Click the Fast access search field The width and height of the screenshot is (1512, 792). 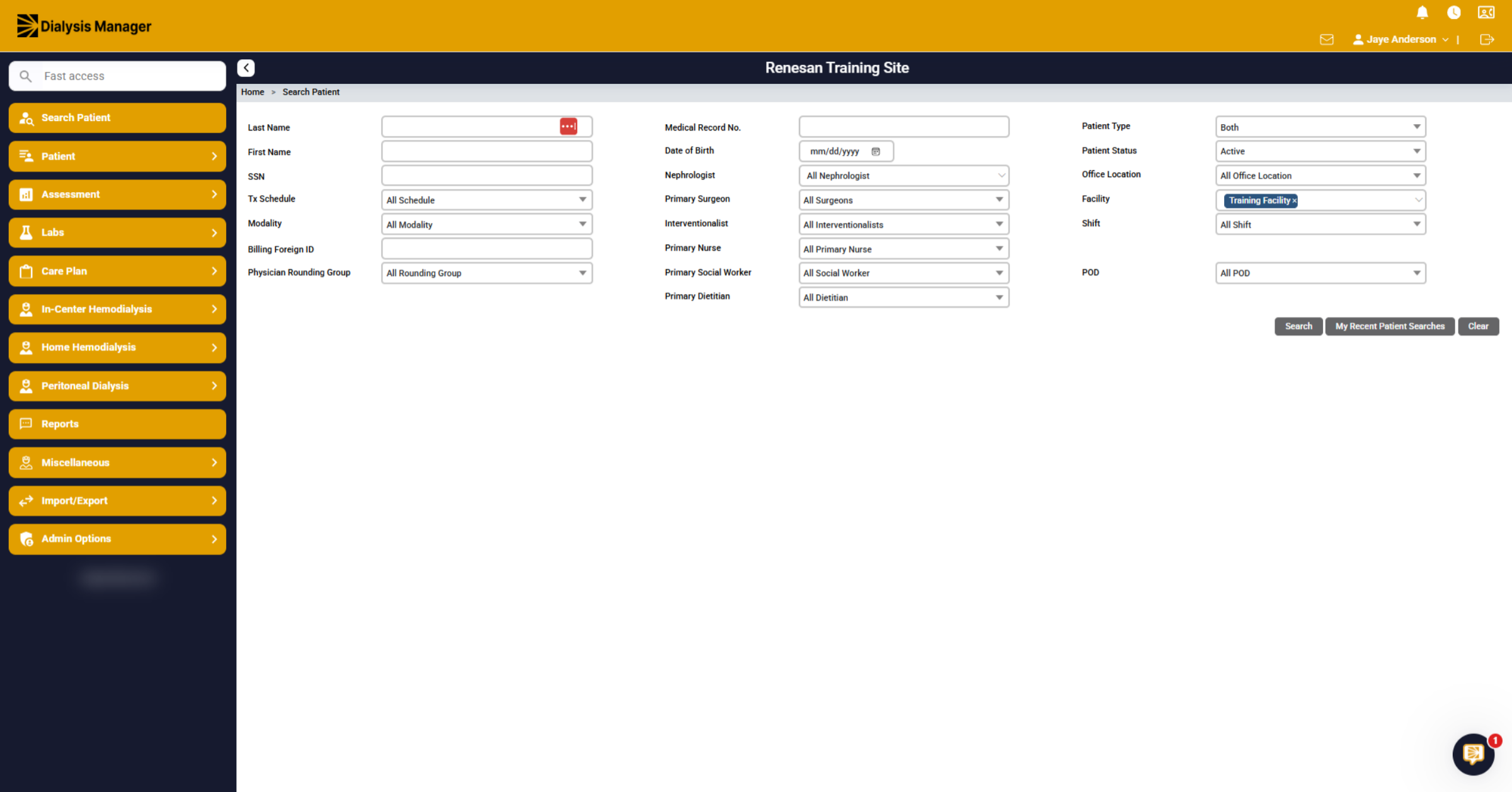pos(117,76)
